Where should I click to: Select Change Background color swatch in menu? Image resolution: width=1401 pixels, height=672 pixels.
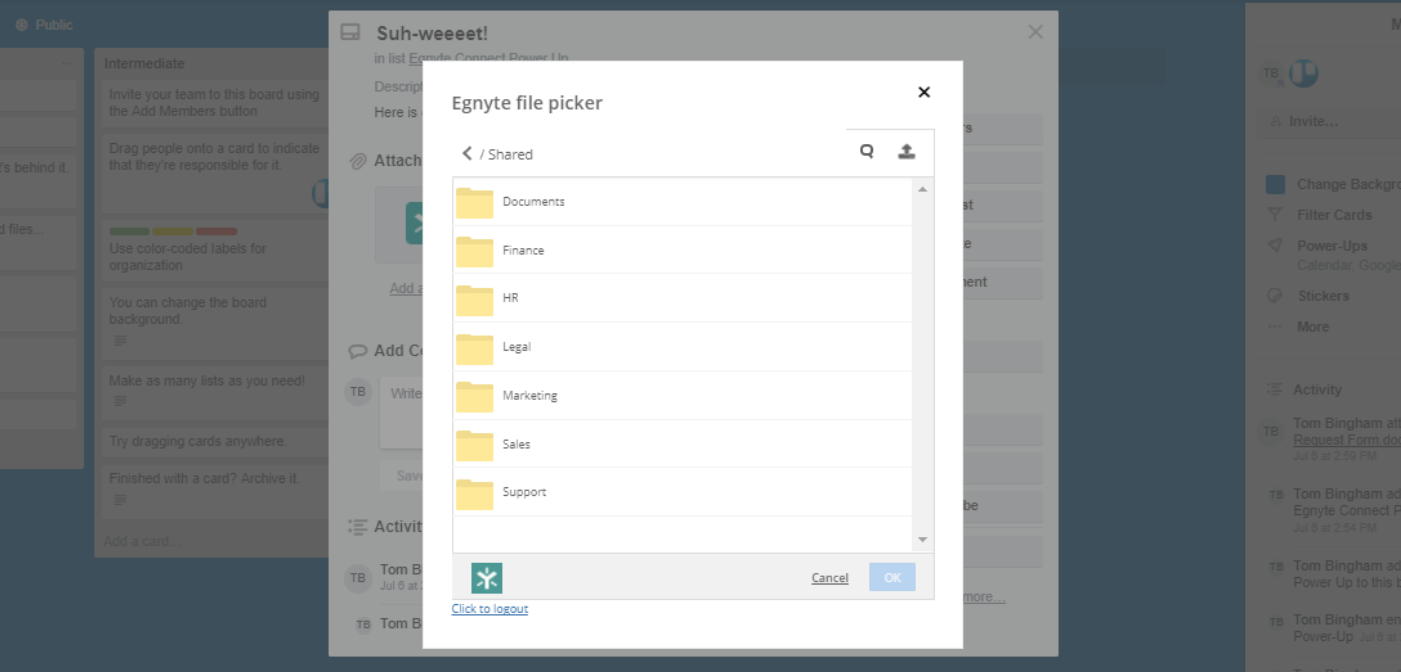coord(1275,184)
